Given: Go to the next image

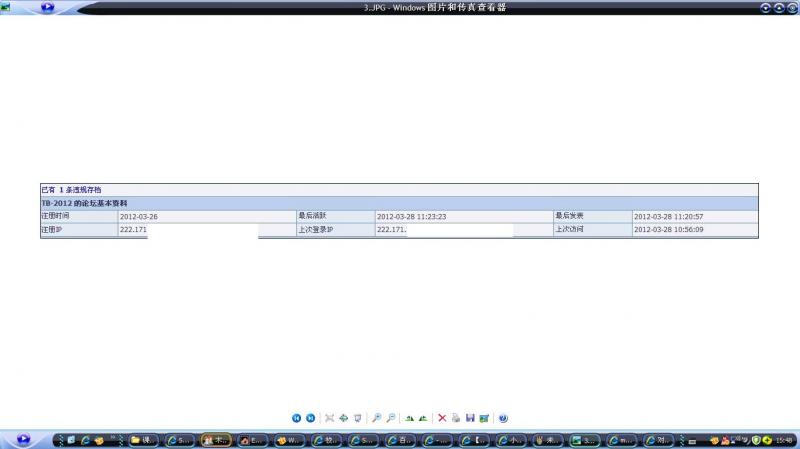Looking at the screenshot, I should pyautogui.click(x=310, y=418).
